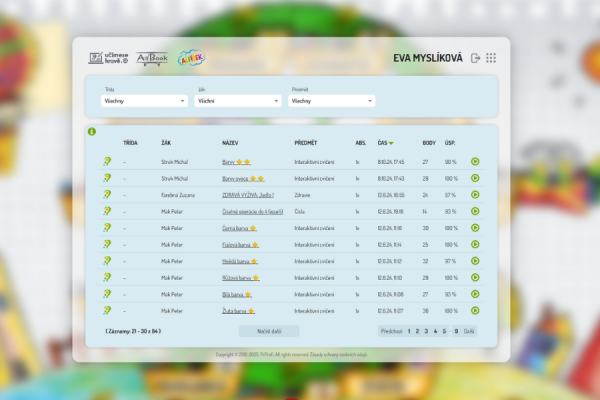
Task: Click the row icon for Barvy ovoce
Action: tap(107, 178)
